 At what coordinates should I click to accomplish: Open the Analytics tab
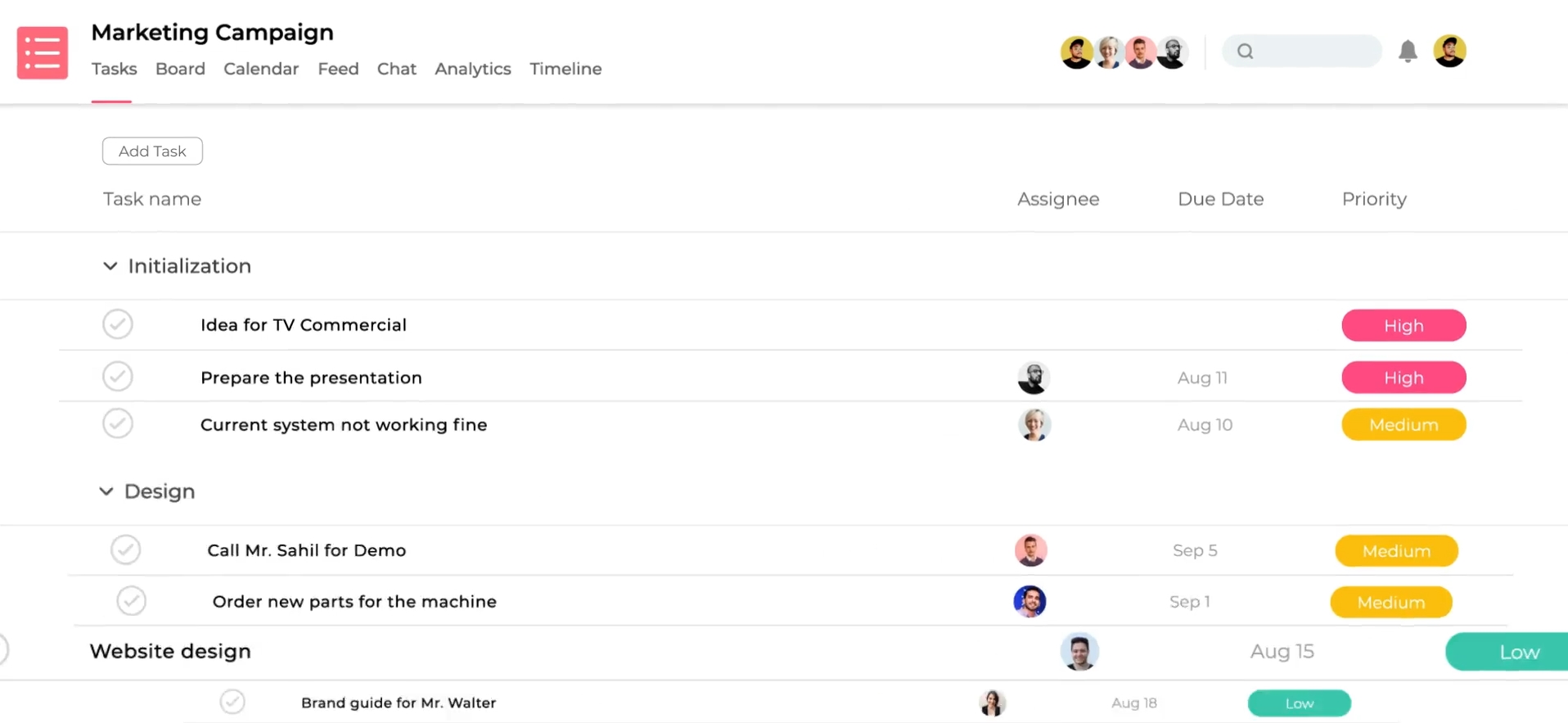pos(473,69)
